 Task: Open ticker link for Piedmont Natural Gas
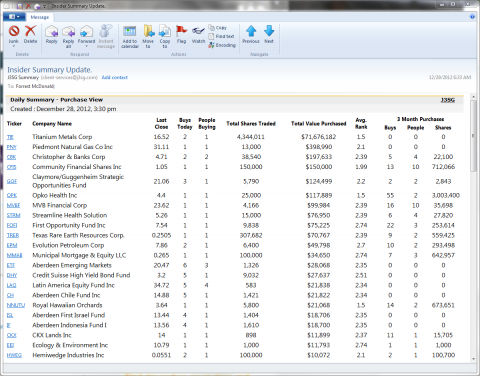pos(12,147)
